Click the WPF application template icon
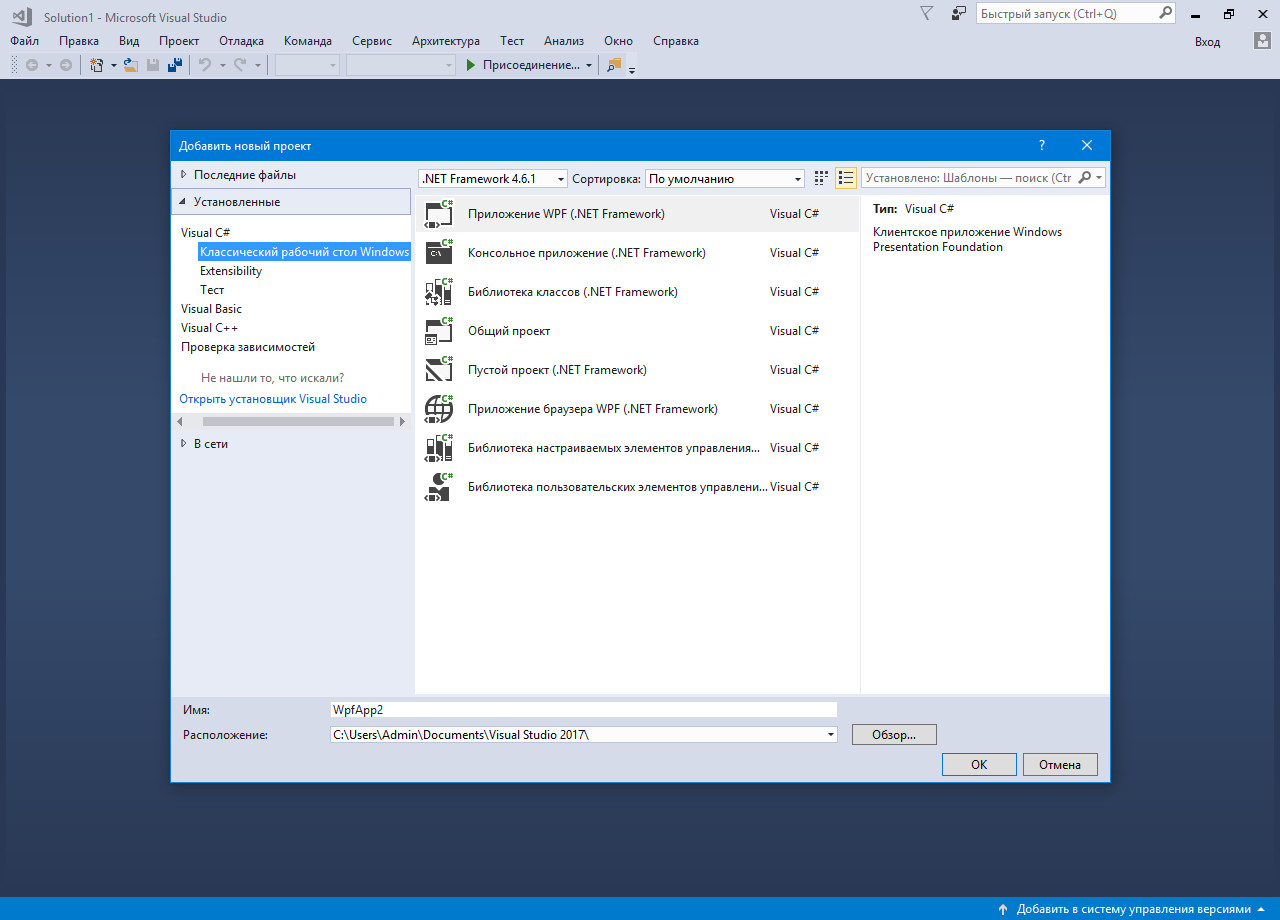Screen dimensions: 1280x920 click(x=439, y=213)
